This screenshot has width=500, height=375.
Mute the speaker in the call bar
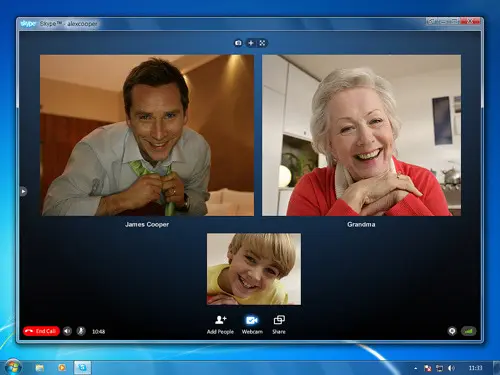tap(67, 331)
